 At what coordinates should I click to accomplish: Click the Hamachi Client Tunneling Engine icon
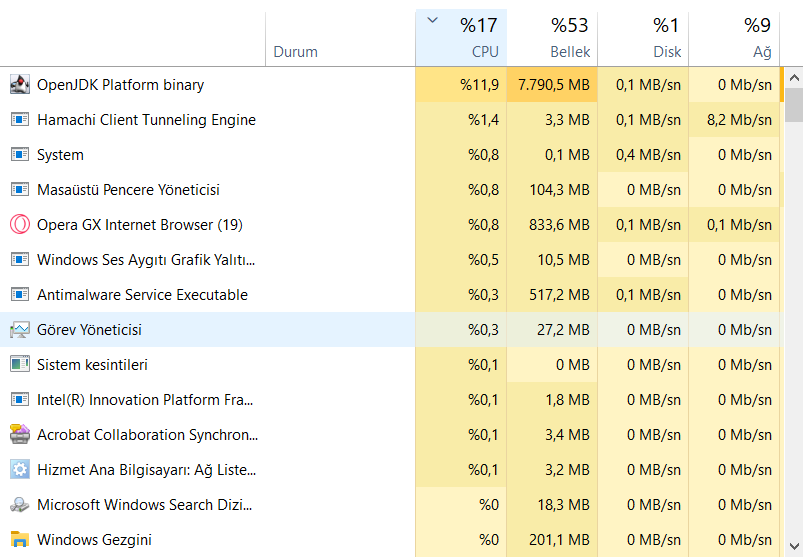pos(20,120)
